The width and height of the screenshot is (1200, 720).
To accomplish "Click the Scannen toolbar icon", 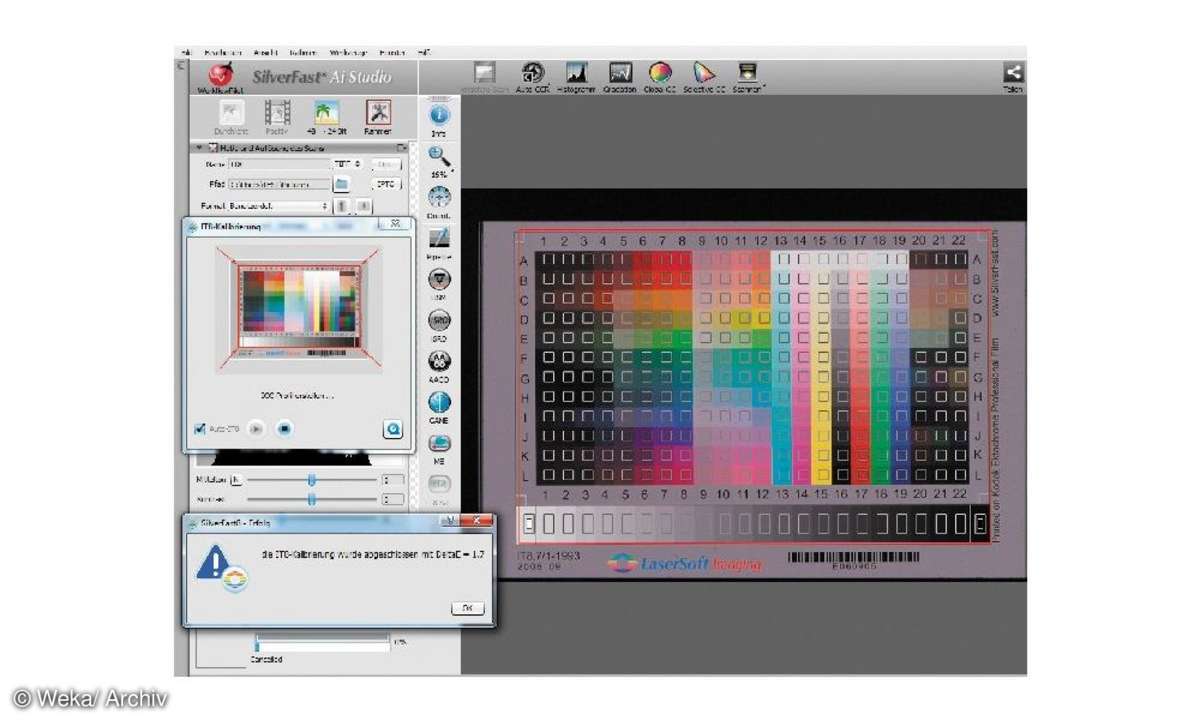I will [x=747, y=72].
